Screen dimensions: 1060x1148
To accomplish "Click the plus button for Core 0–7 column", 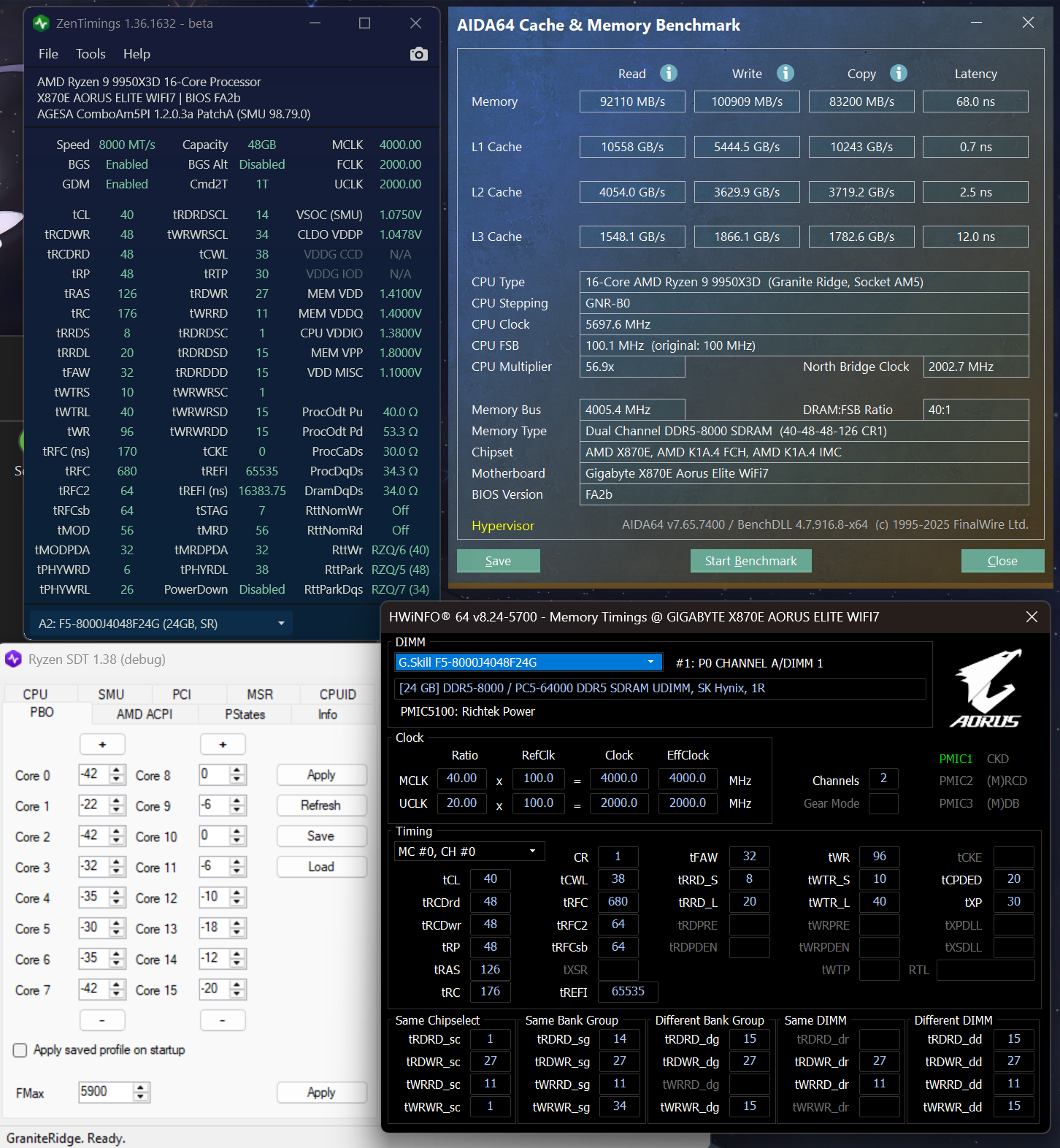I will (x=102, y=744).
